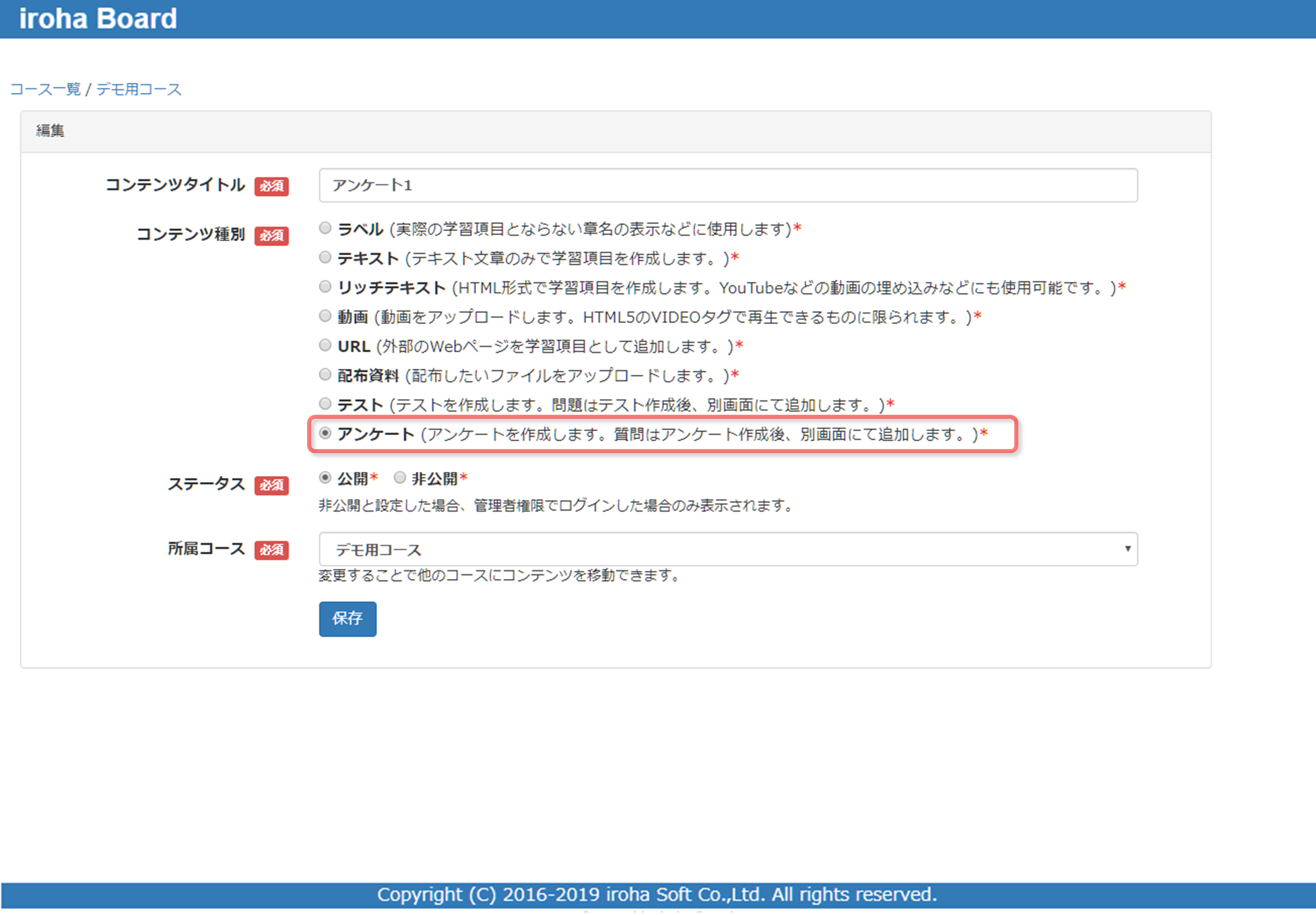
Task: Go to the デモ用コース breadcrumb link
Action: tap(139, 89)
